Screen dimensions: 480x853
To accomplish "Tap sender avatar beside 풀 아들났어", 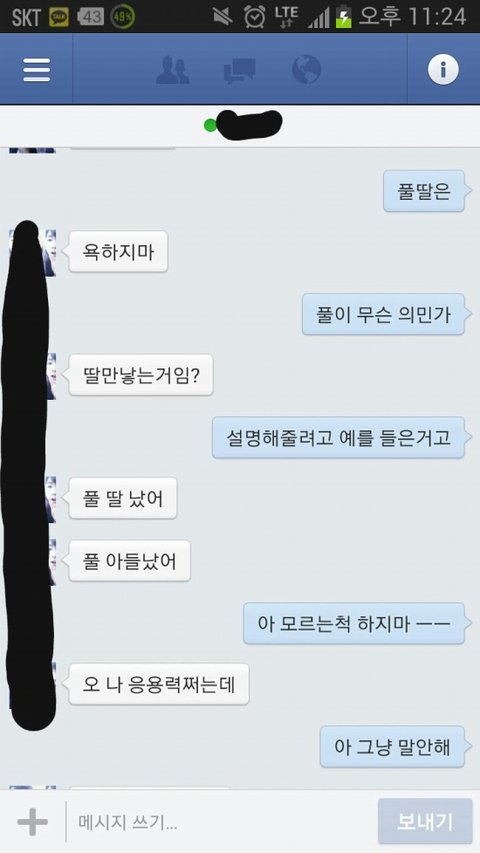I will point(51,562).
